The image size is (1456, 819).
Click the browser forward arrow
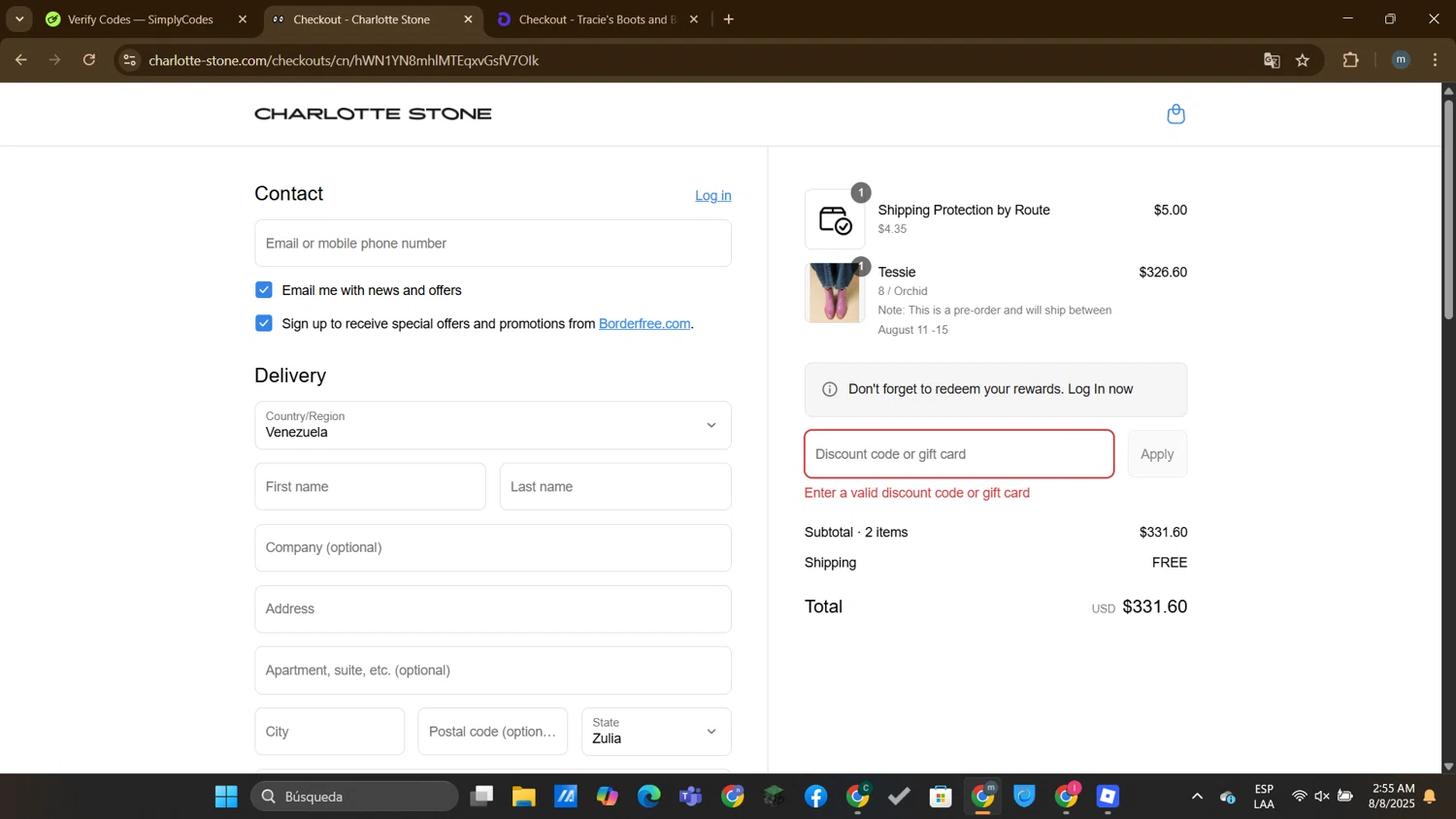tap(55, 60)
